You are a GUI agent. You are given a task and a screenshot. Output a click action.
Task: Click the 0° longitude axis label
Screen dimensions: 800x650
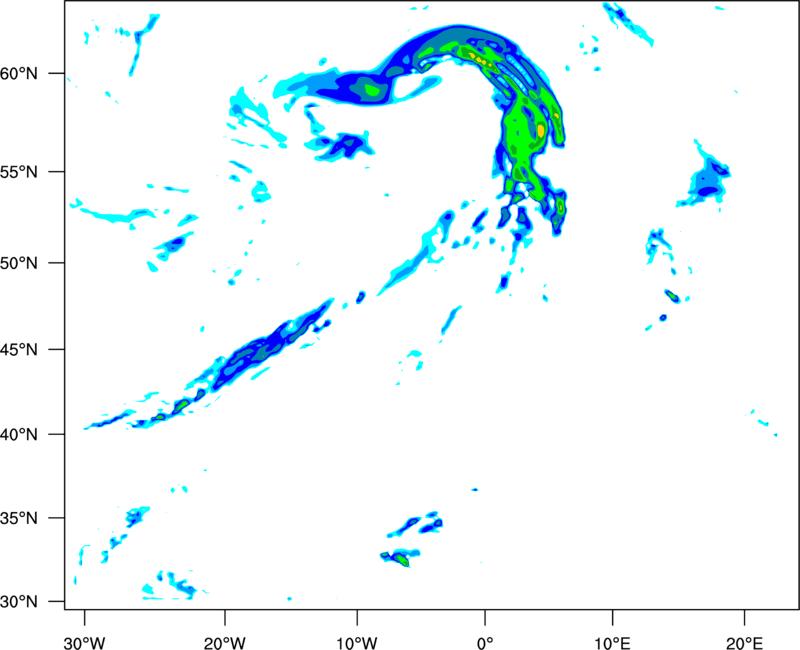tap(485, 643)
